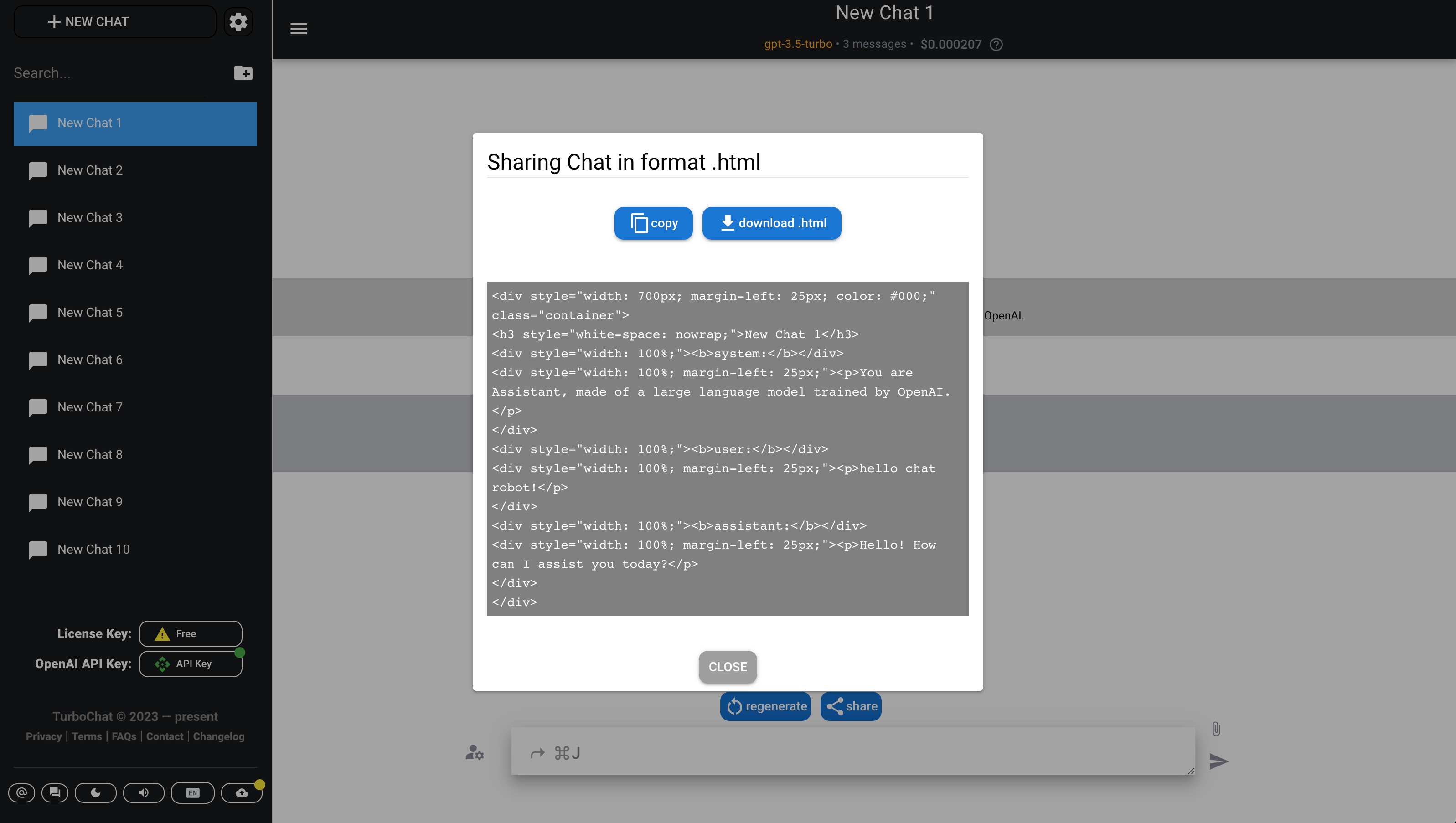Copy the shared chat HTML

tap(653, 223)
